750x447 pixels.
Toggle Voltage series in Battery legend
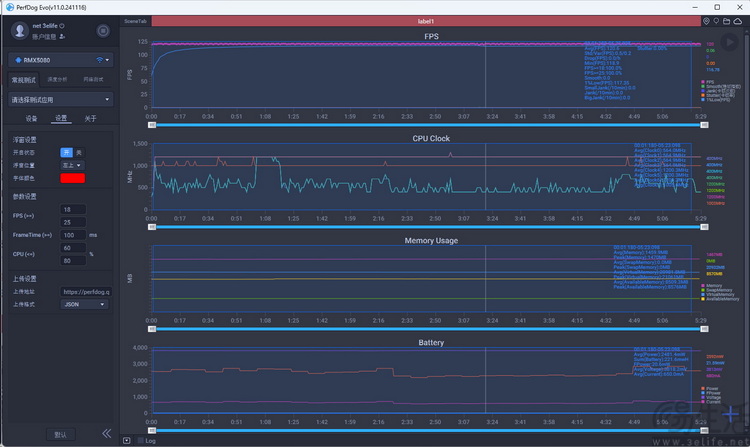tap(711, 397)
